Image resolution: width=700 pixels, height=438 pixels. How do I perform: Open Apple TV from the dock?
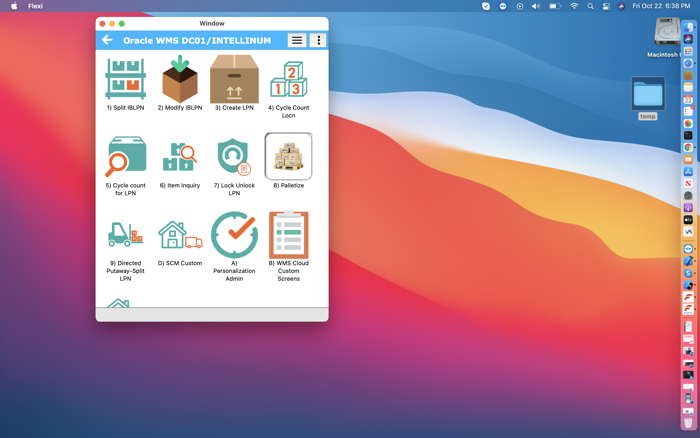[688, 219]
